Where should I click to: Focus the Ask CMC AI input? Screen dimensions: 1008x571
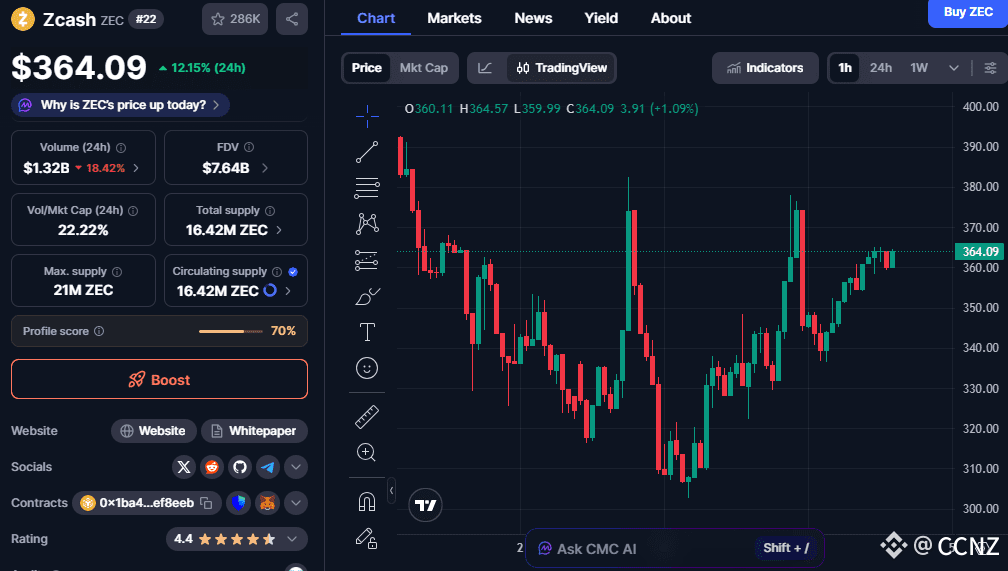tap(674, 548)
